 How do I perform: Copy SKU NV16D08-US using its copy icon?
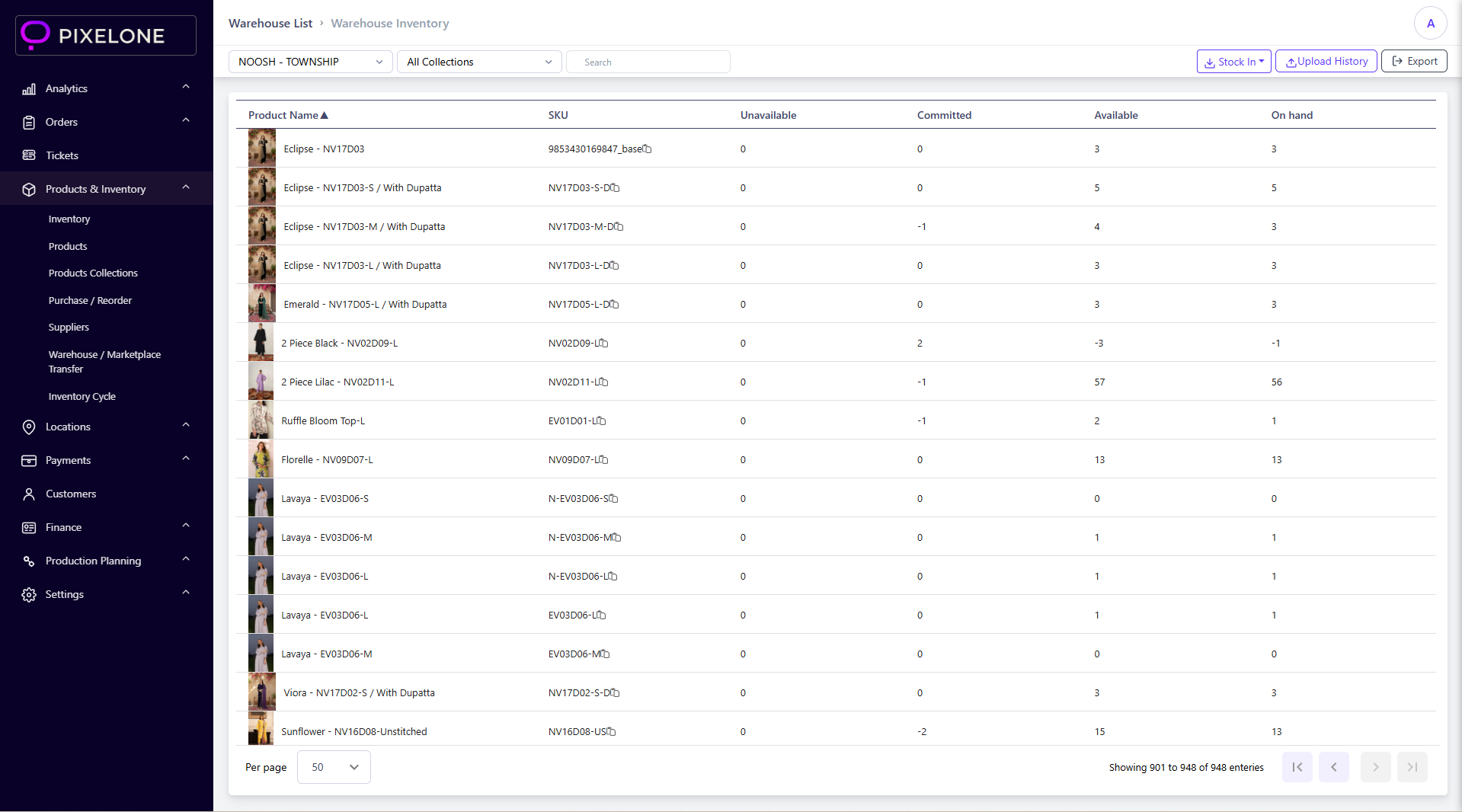(x=612, y=732)
